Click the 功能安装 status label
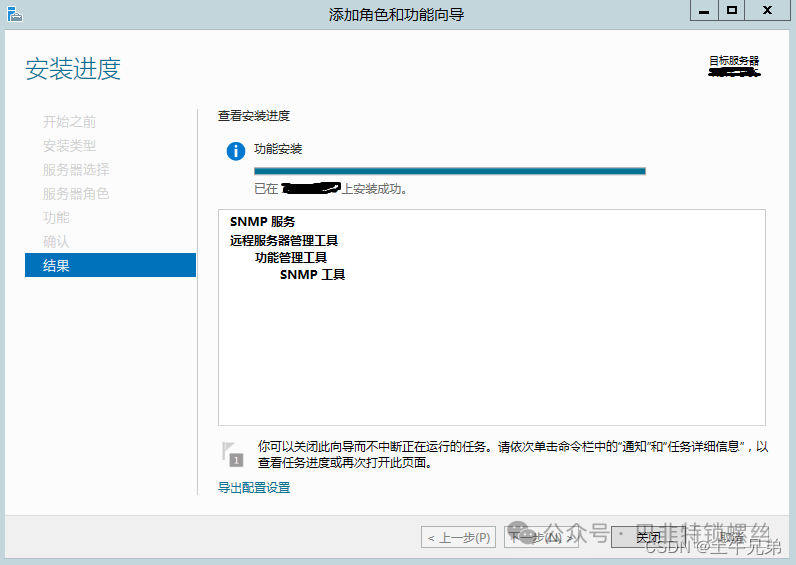This screenshot has height=565, width=796. [278, 149]
